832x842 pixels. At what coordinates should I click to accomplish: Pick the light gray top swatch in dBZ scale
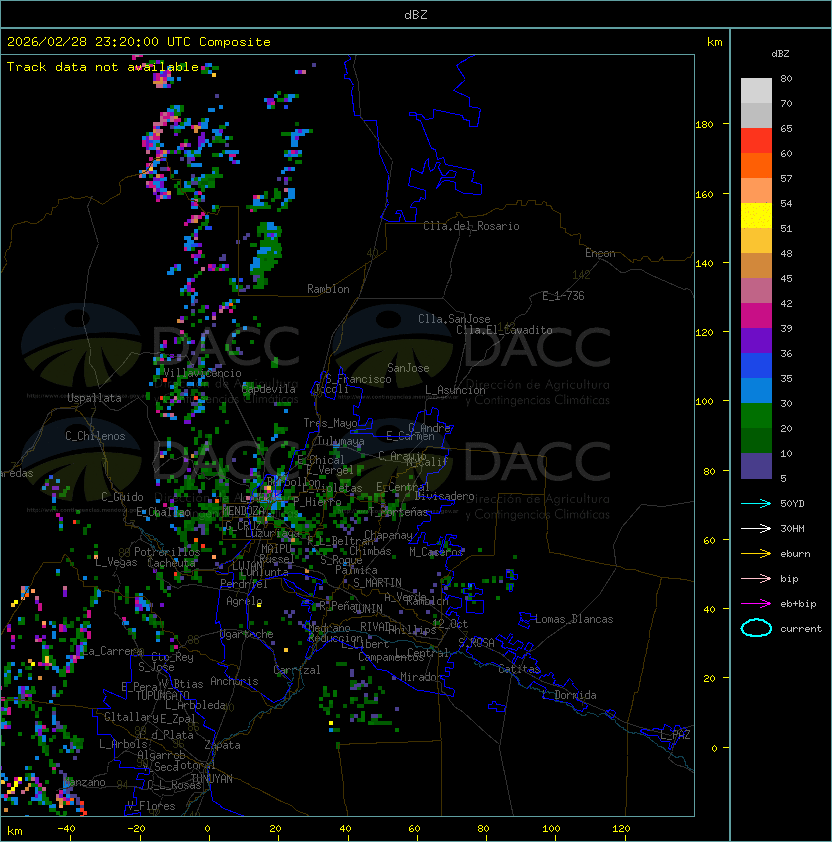(x=756, y=91)
